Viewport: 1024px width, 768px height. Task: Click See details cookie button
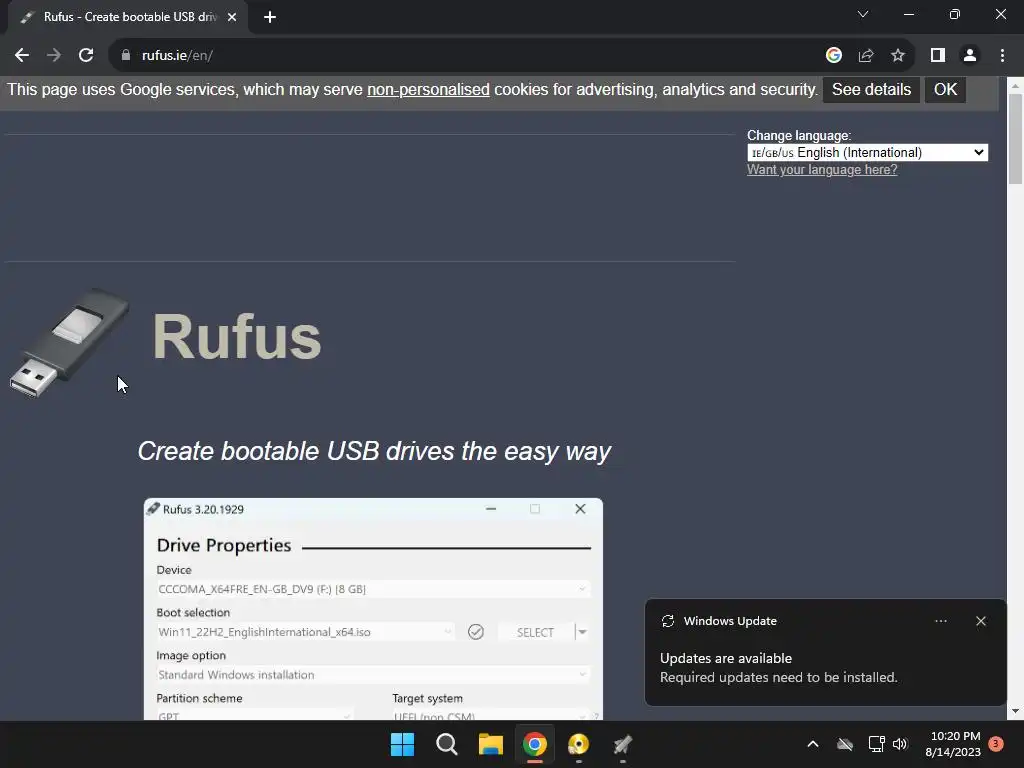click(x=871, y=89)
